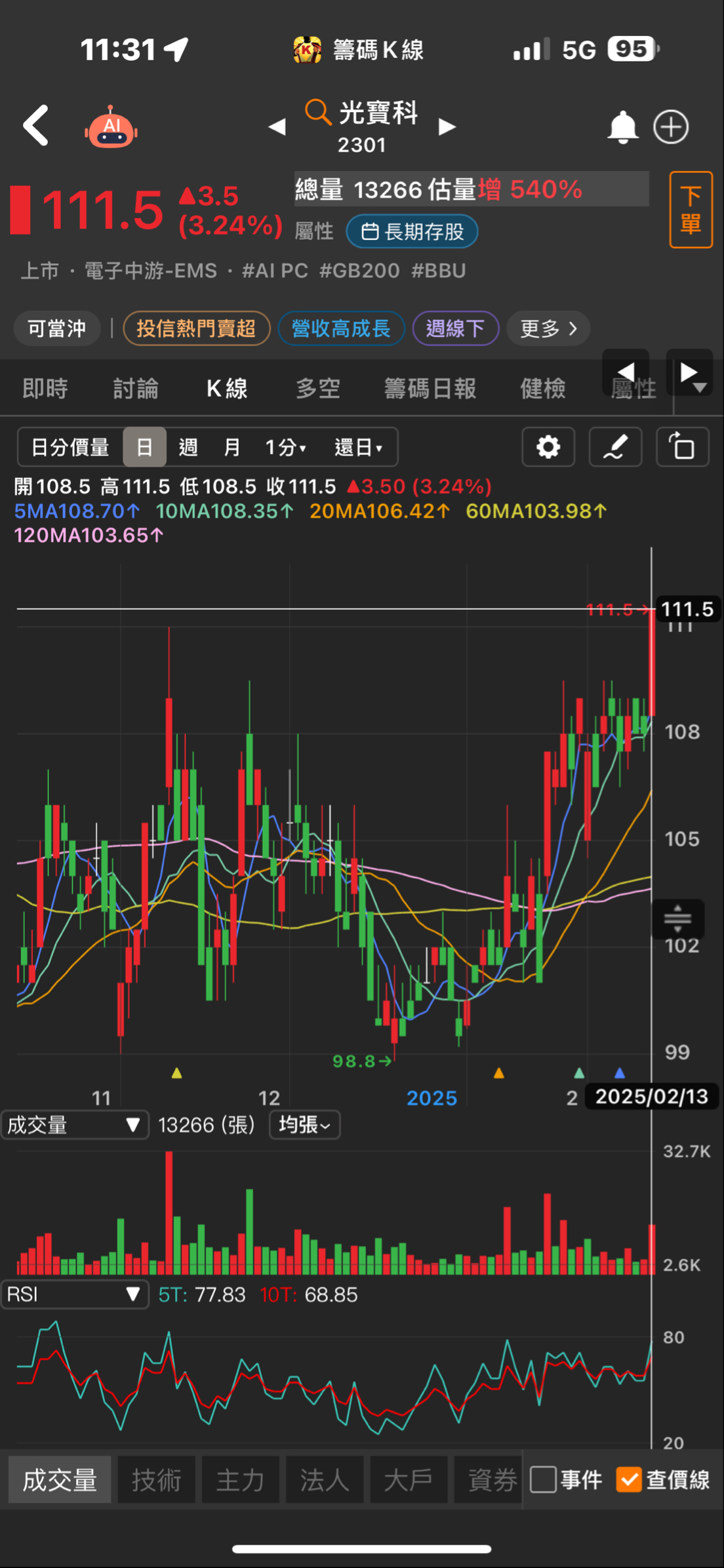The image size is (724, 1568).
Task: Open the 健檢 tab
Action: (543, 389)
